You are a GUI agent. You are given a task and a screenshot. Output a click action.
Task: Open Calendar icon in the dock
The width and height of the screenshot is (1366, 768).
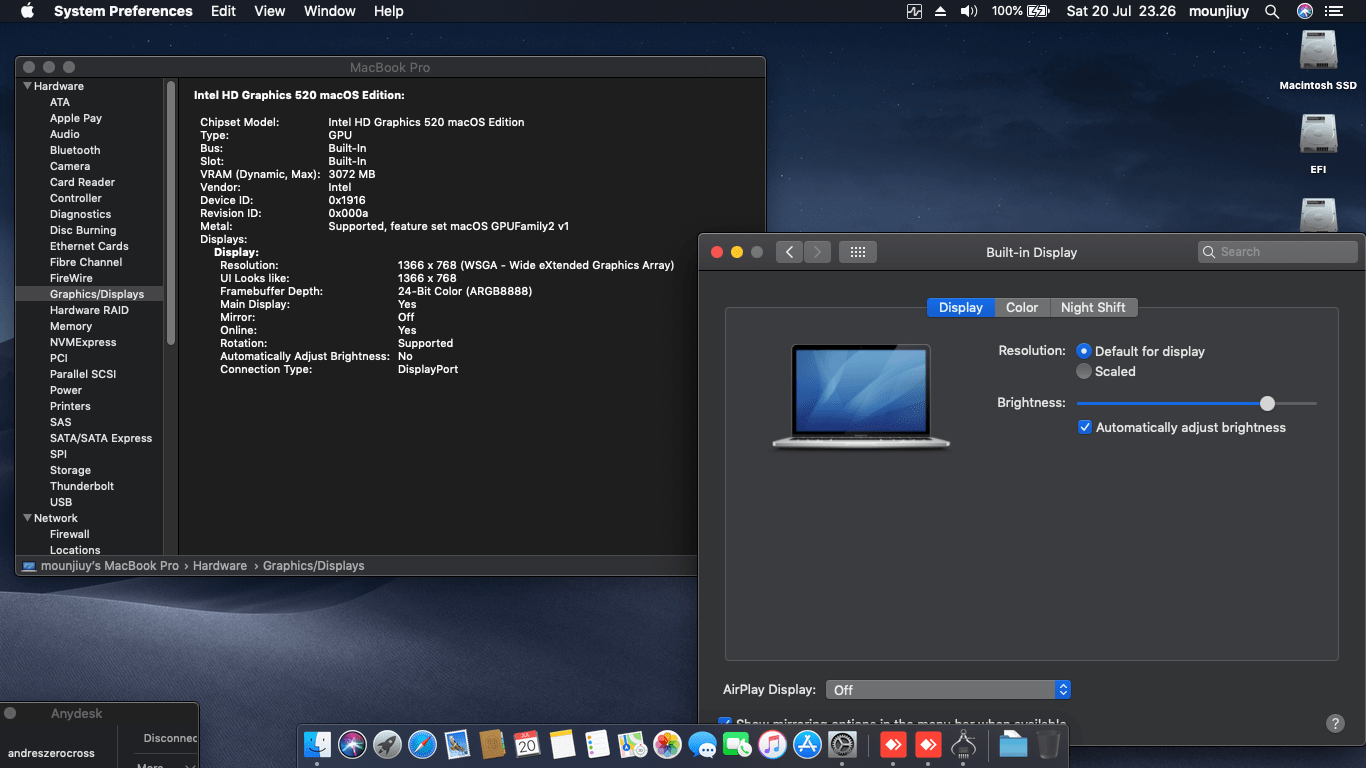pos(527,744)
